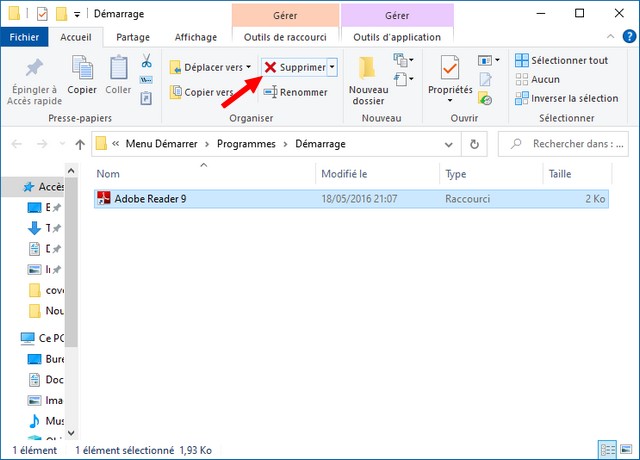Collapse the ribbon with the chevron
Screen dimensions: 640x460
click(x=610, y=36)
